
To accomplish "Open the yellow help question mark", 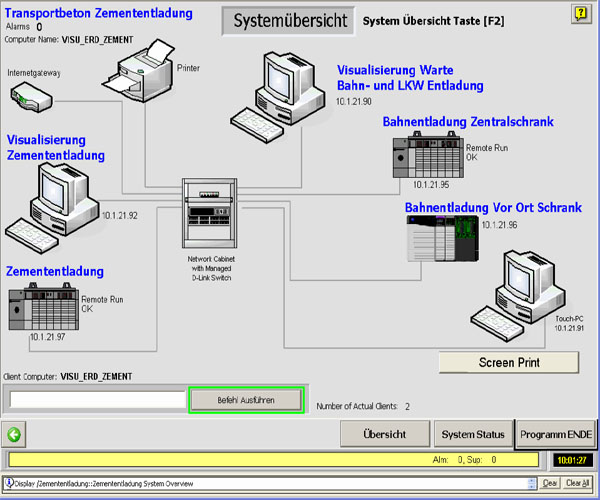I will click(579, 12).
